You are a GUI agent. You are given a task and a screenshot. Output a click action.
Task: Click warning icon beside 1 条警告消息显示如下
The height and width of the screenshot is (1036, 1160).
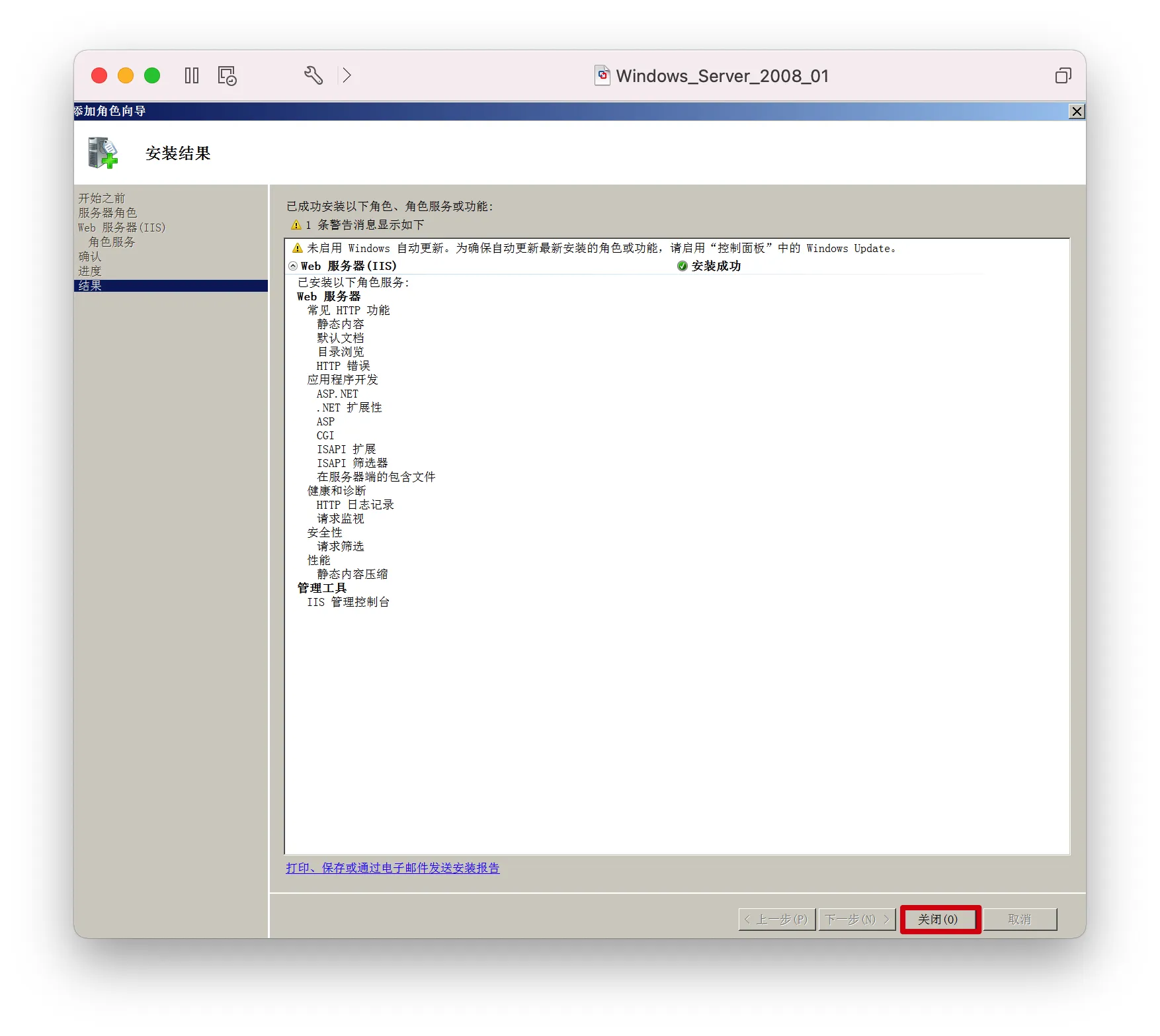click(296, 225)
